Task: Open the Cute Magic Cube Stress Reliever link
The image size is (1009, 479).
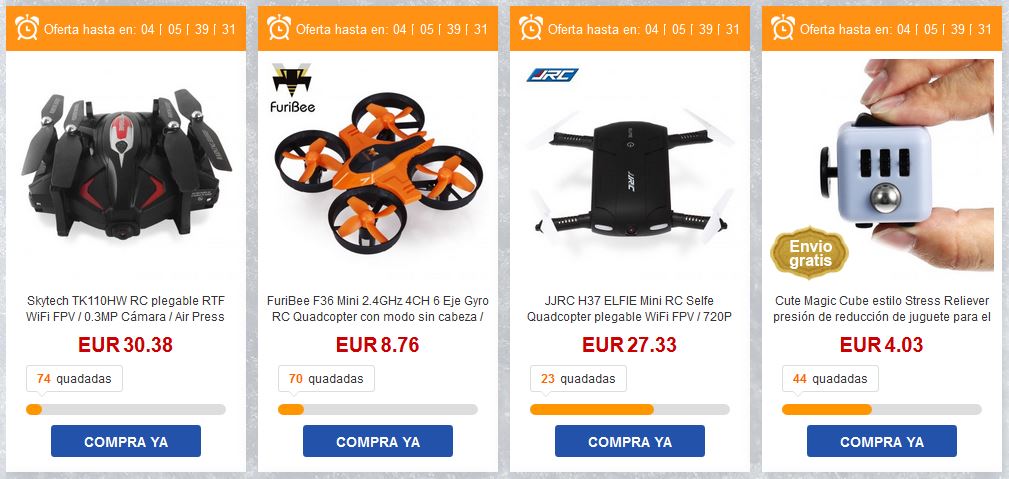Action: point(882,309)
